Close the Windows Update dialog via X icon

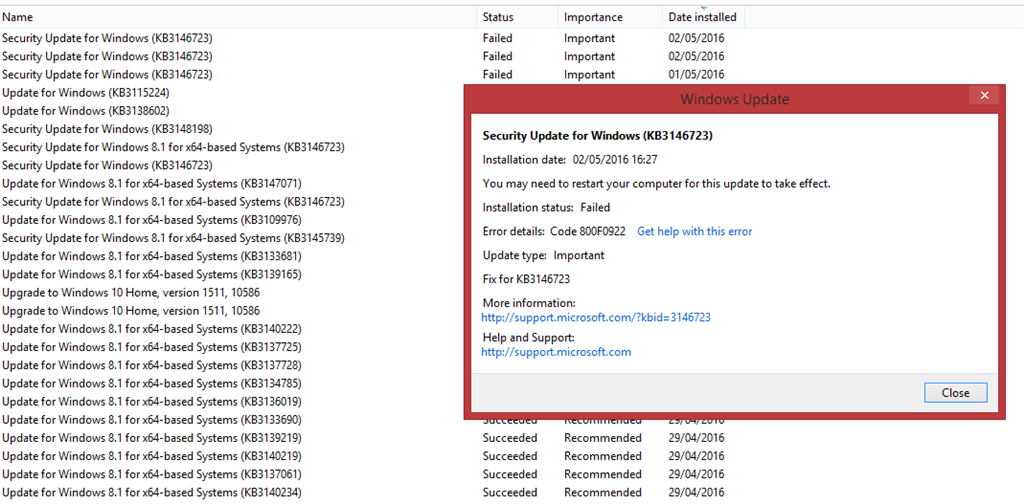984,95
